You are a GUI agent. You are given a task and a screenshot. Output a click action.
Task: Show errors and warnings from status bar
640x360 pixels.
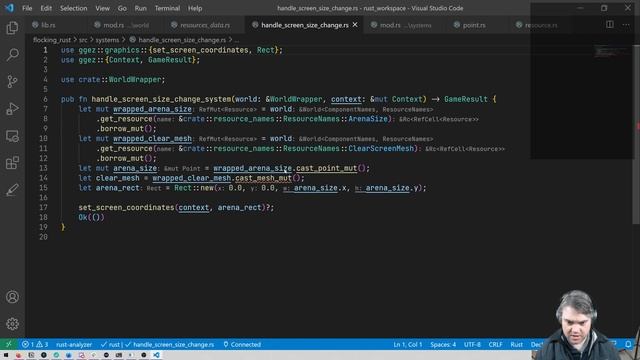click(35, 344)
